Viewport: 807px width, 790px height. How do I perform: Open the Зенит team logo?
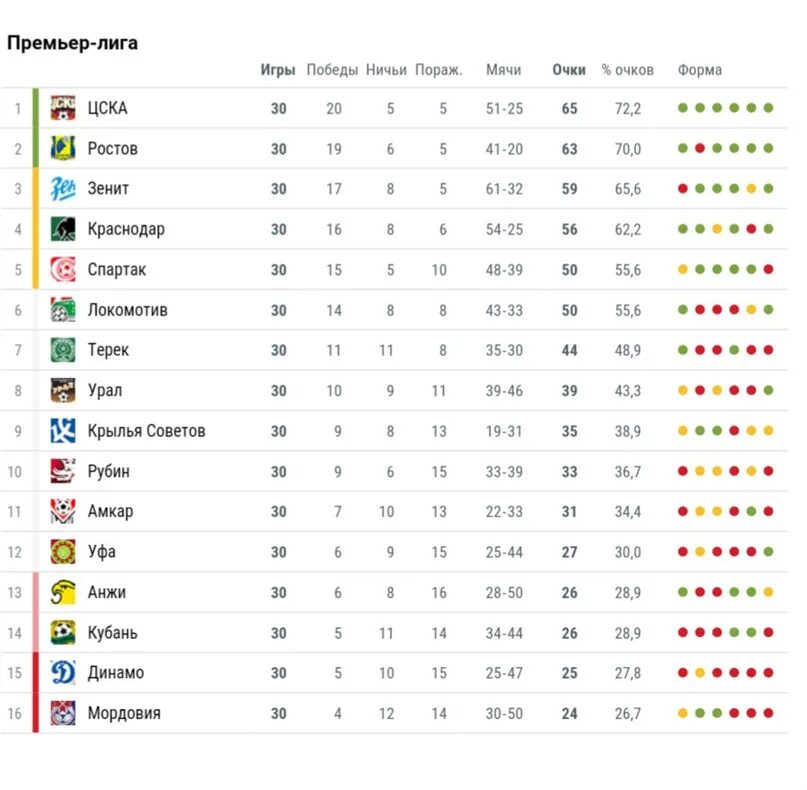click(63, 189)
